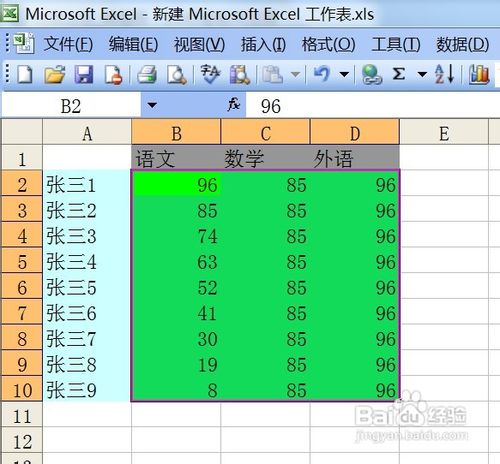Select the cell 张三4
Screen dimensions: 500x464
click(87, 261)
